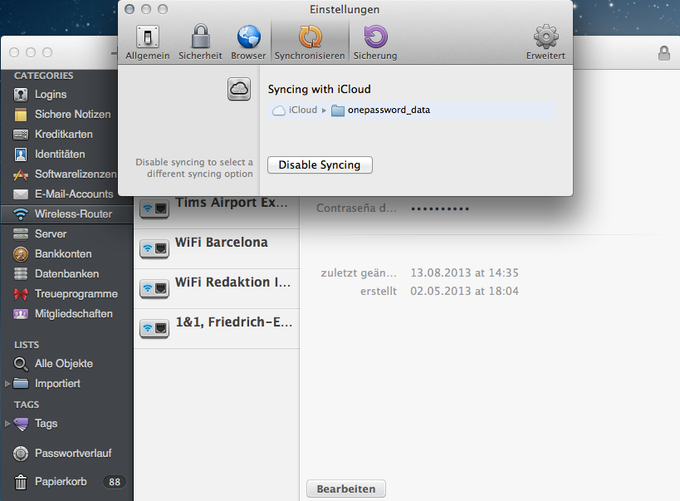
Task: Click the Bearbeiten edit button
Action: 346,489
